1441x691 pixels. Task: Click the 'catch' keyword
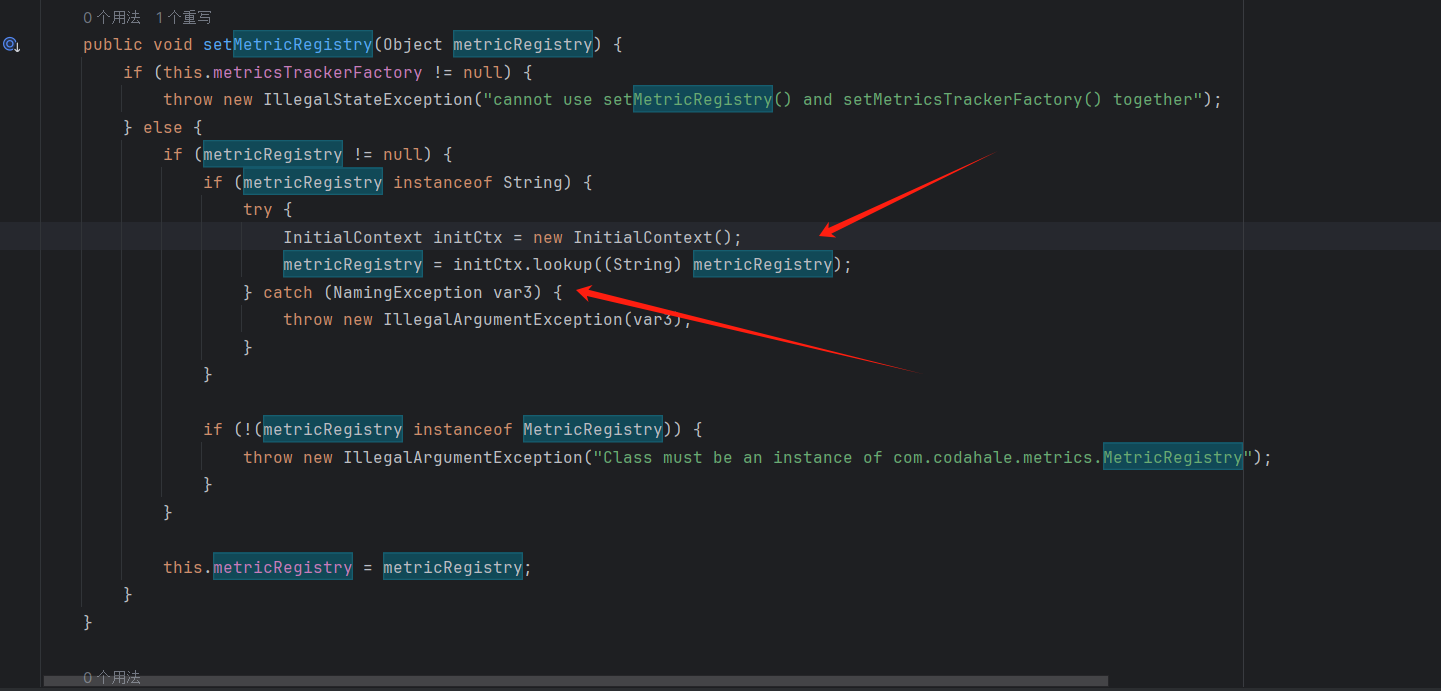coord(288,292)
